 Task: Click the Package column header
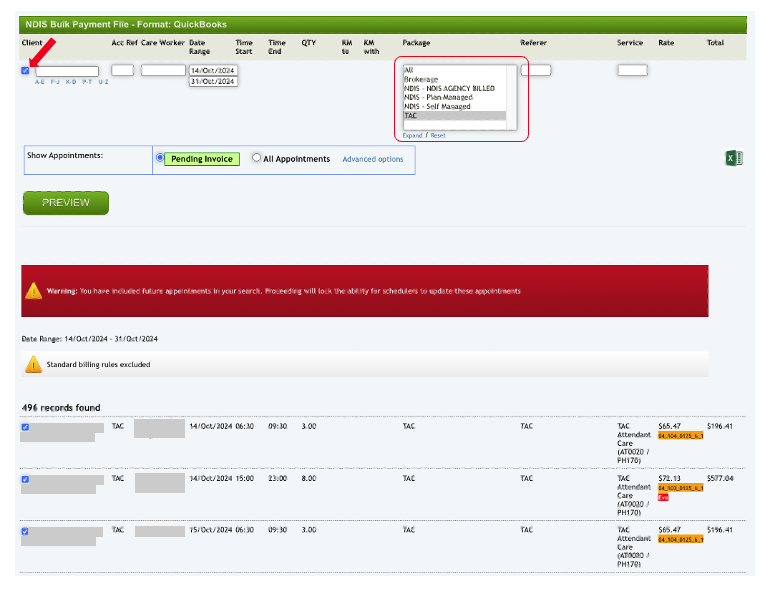point(416,43)
